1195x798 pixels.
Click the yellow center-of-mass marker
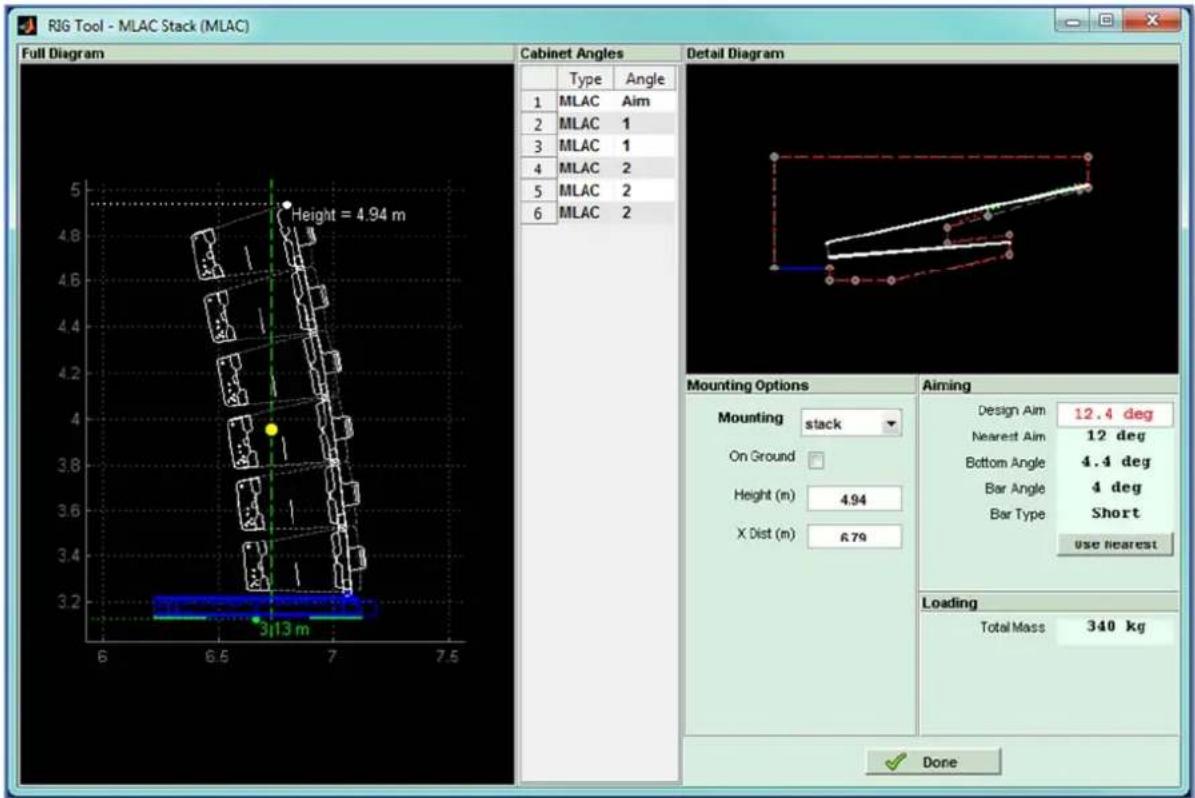[271, 430]
